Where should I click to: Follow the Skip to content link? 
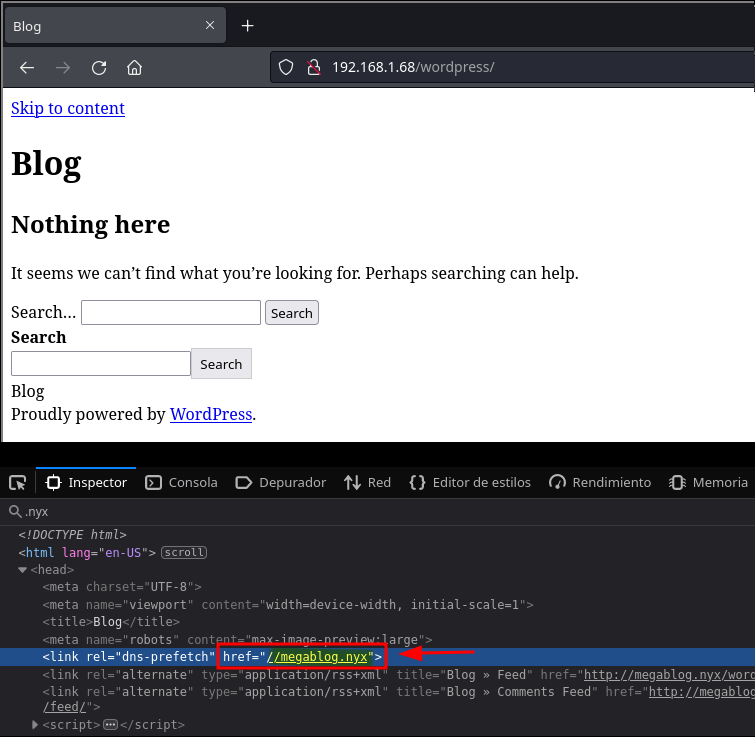point(68,108)
